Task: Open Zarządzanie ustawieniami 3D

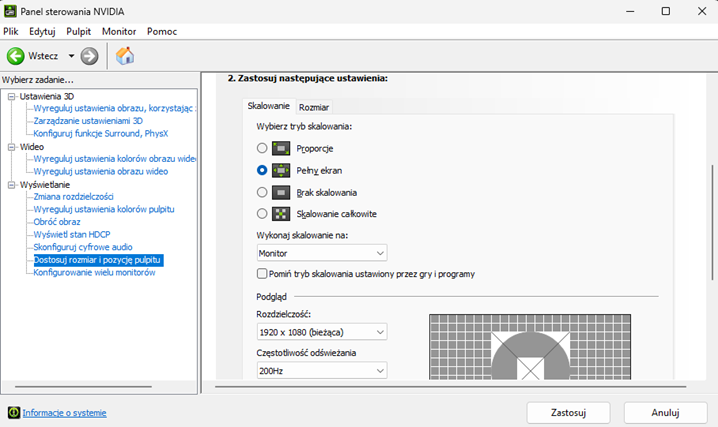Action: 88,121
